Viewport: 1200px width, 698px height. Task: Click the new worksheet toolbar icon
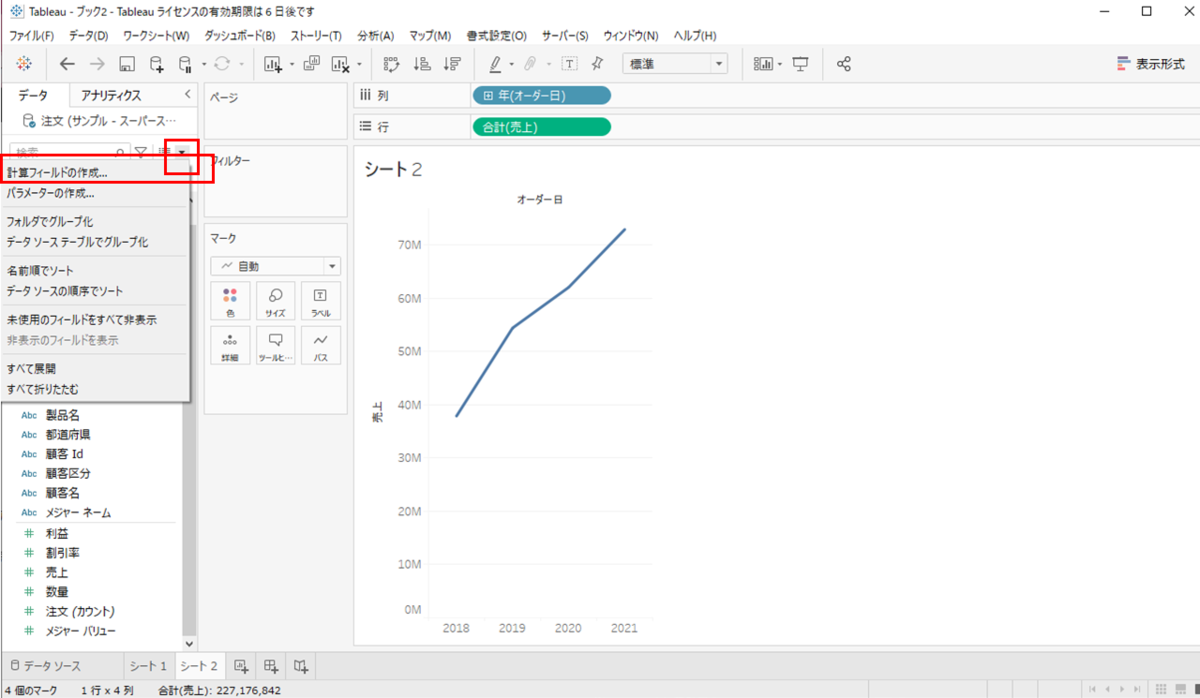tap(273, 64)
